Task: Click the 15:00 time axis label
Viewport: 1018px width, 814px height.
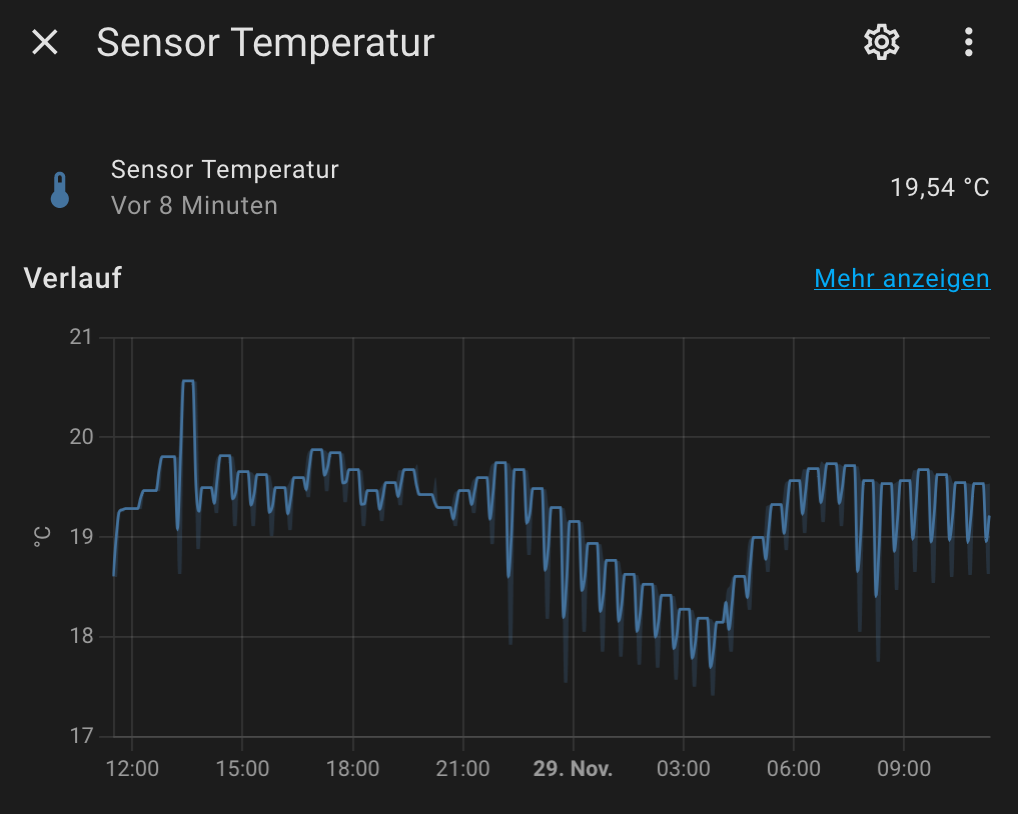Action: point(242,769)
